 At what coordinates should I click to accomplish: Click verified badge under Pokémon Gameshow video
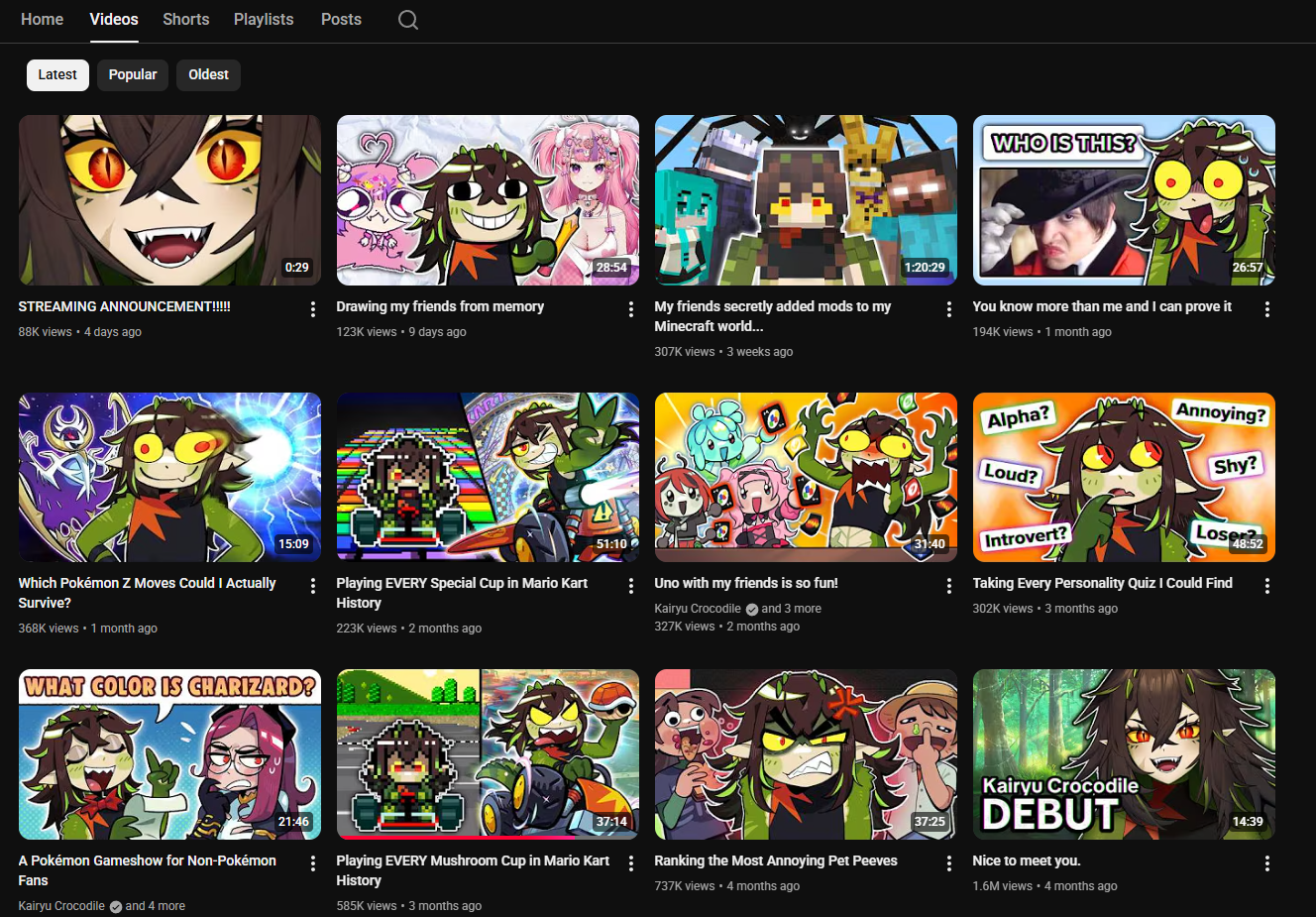pos(116,907)
